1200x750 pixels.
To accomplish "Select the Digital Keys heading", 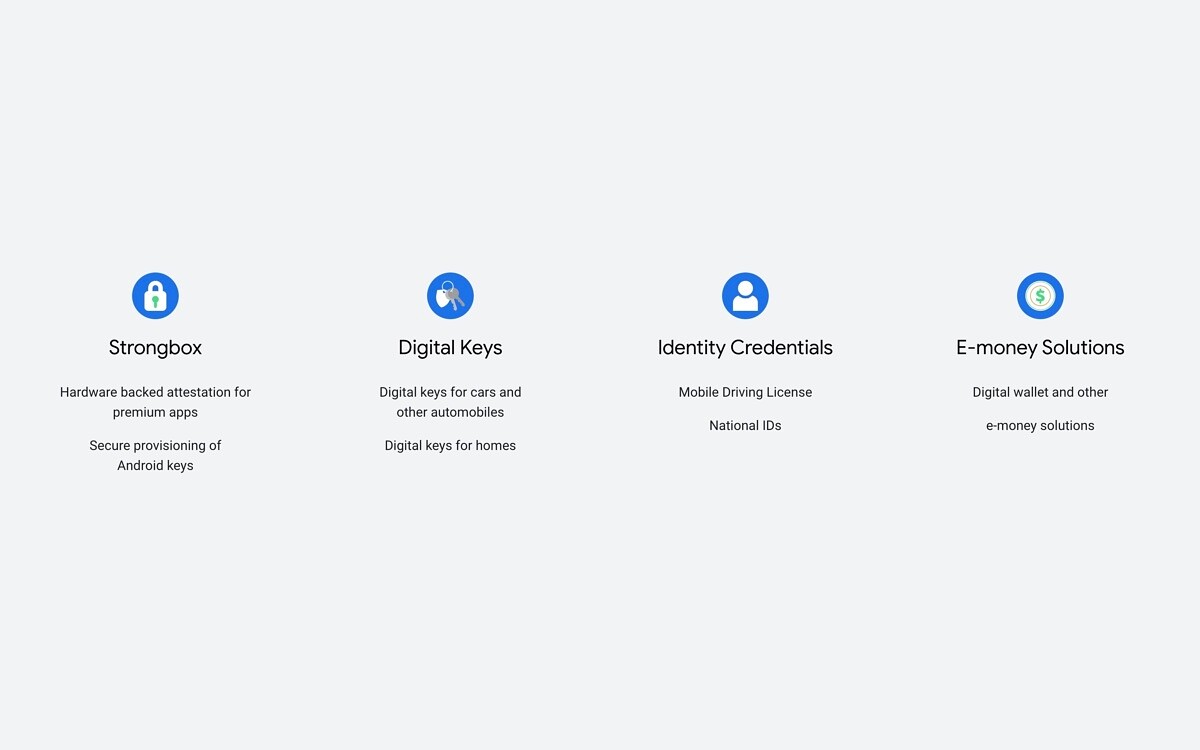I will tap(450, 348).
